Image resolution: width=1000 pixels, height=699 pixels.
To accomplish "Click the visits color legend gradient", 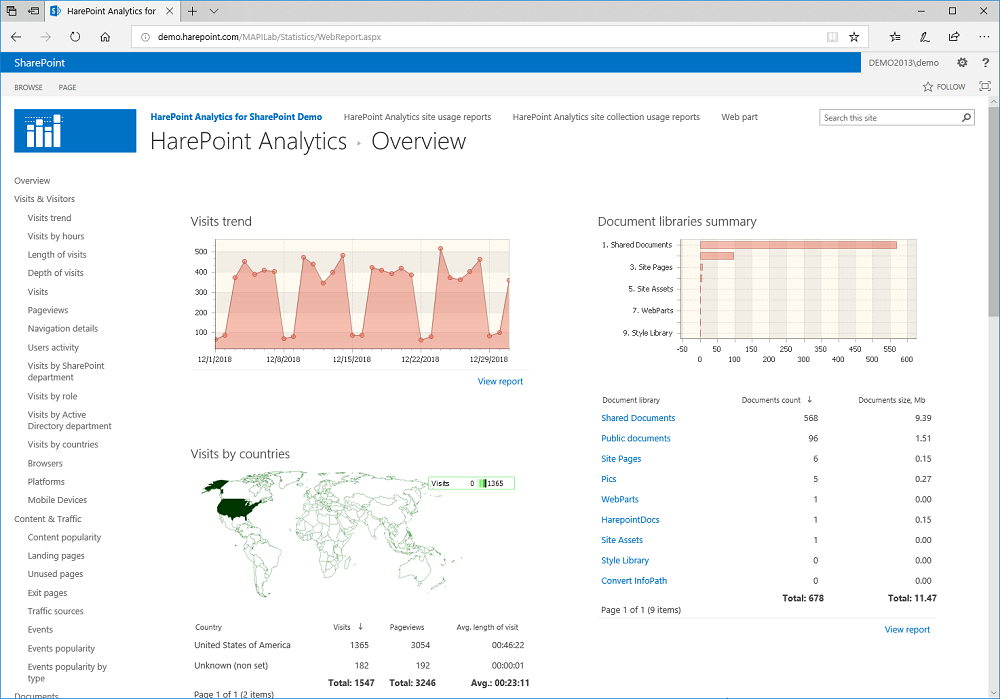I will click(x=482, y=483).
